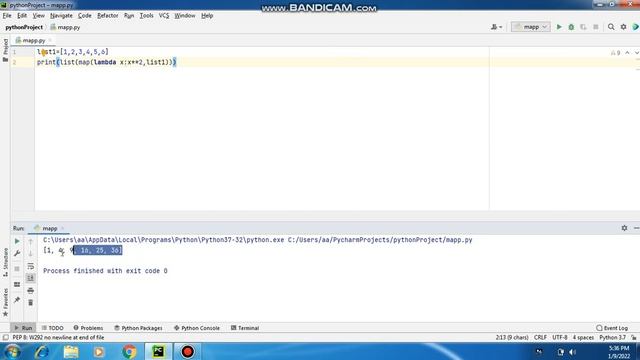
Task: Open the Refactor menu
Action: (x=108, y=16)
